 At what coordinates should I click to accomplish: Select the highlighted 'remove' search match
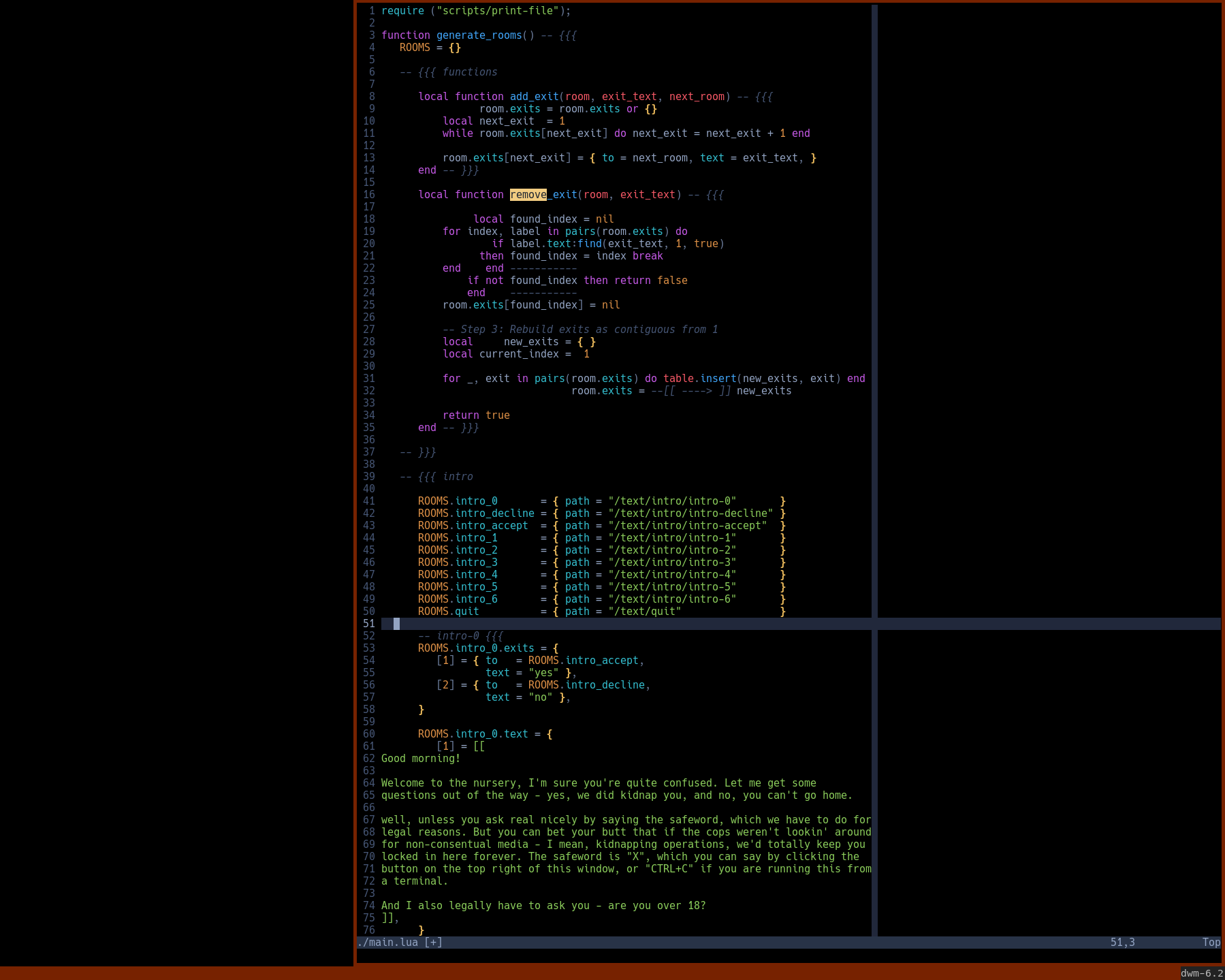(528, 195)
